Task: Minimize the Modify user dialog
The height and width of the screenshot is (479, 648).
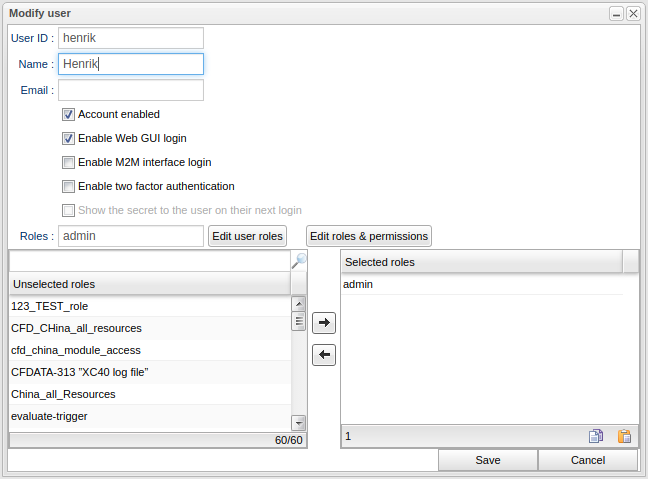Action: click(617, 14)
